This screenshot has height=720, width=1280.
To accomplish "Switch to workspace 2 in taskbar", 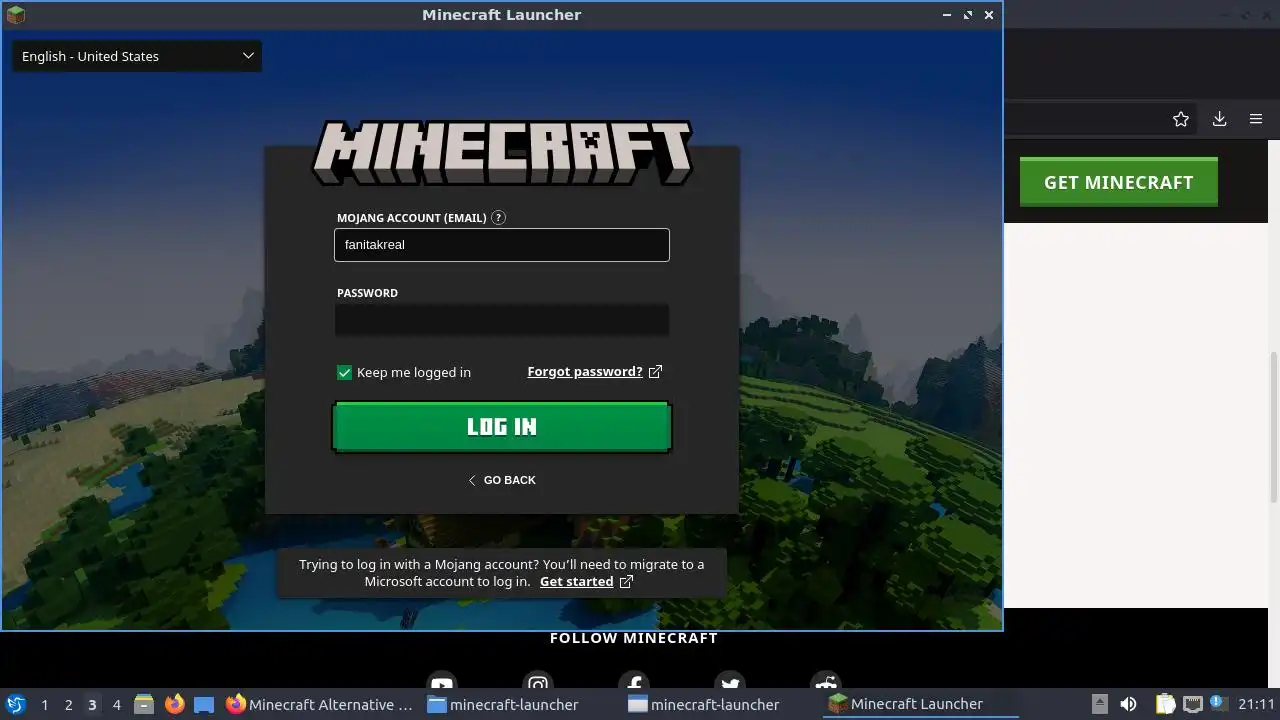I will click(x=68, y=704).
